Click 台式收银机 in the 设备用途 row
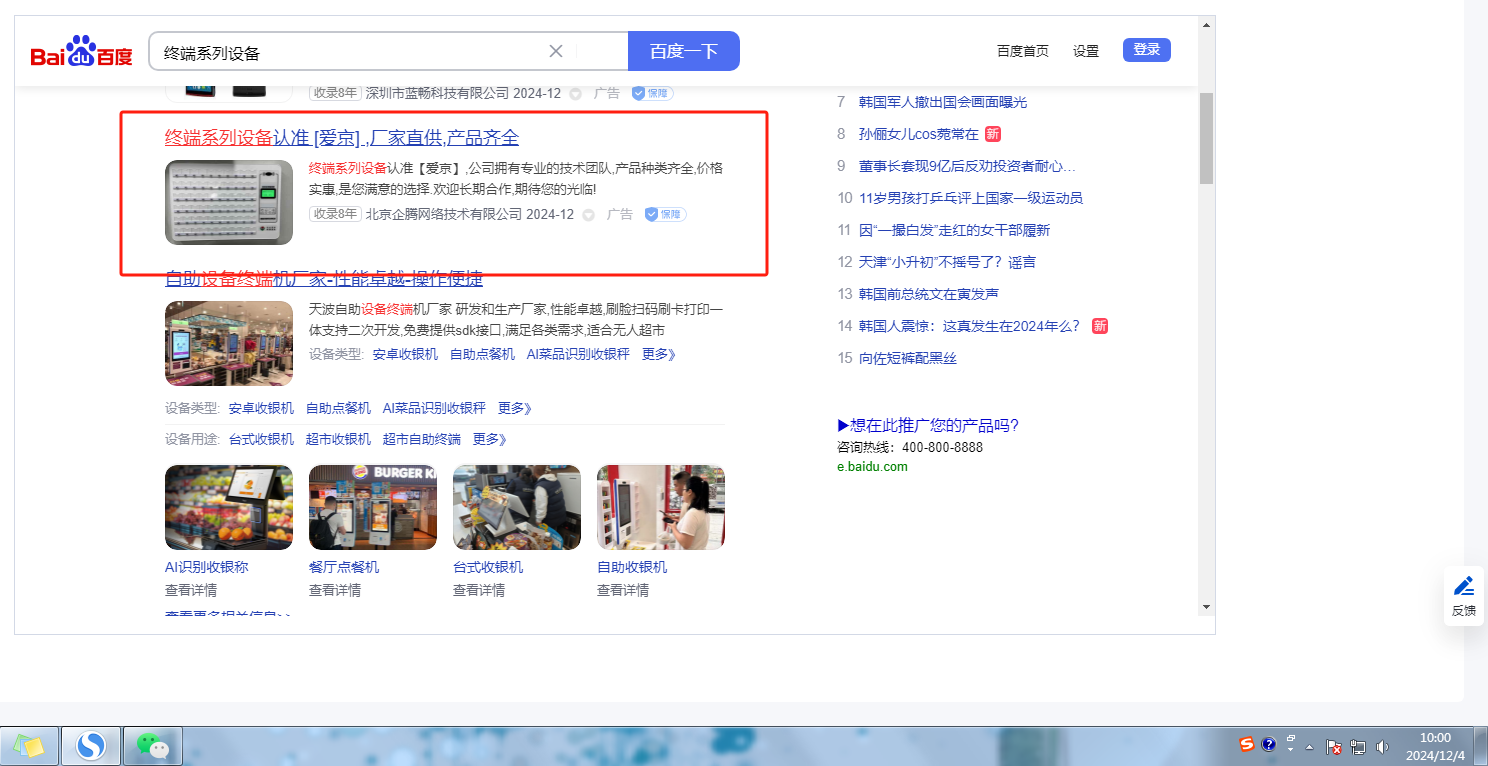1488x766 pixels. pos(261,439)
